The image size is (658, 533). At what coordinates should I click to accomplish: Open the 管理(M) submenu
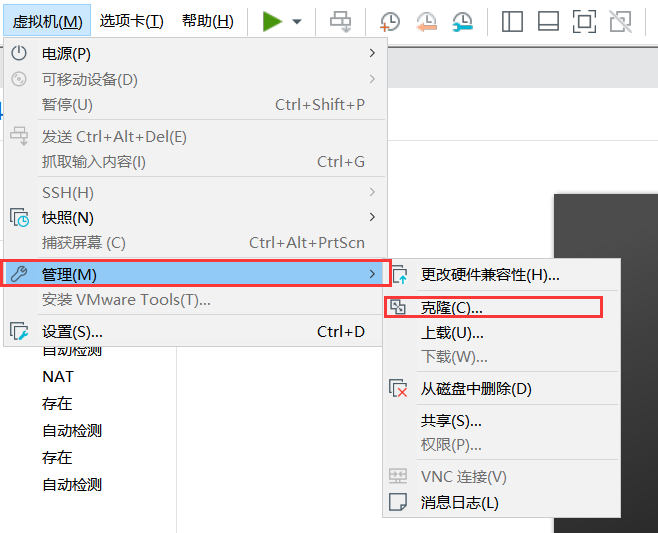(x=195, y=274)
